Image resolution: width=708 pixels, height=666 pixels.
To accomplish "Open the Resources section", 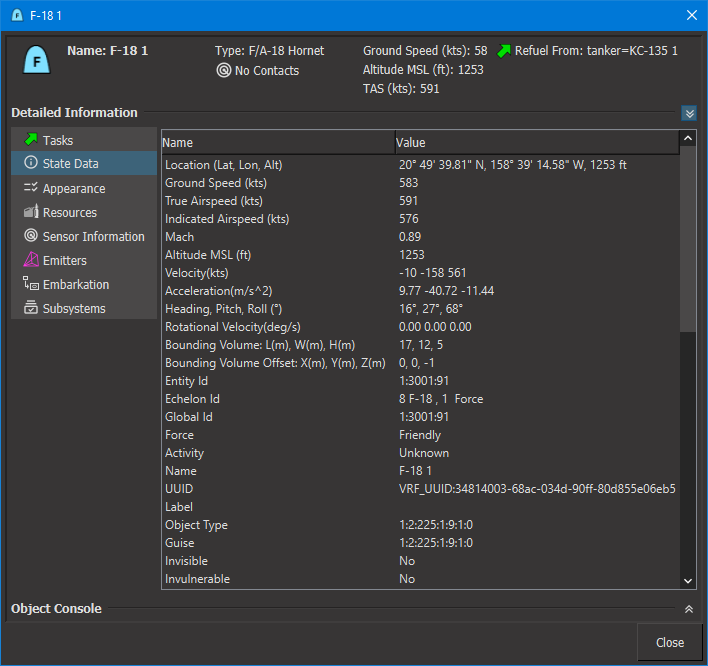I will click(84, 212).
